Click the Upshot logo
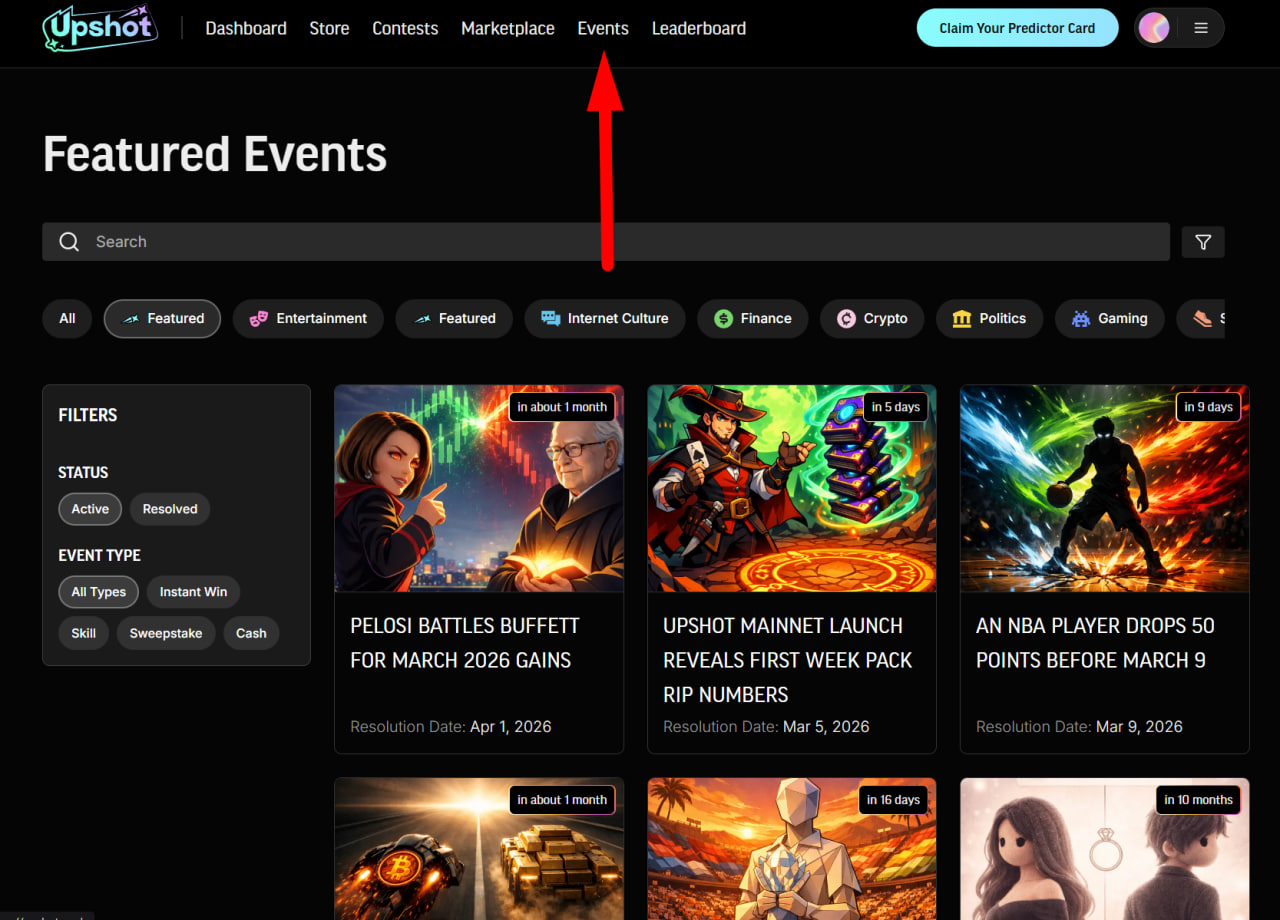 click(100, 28)
